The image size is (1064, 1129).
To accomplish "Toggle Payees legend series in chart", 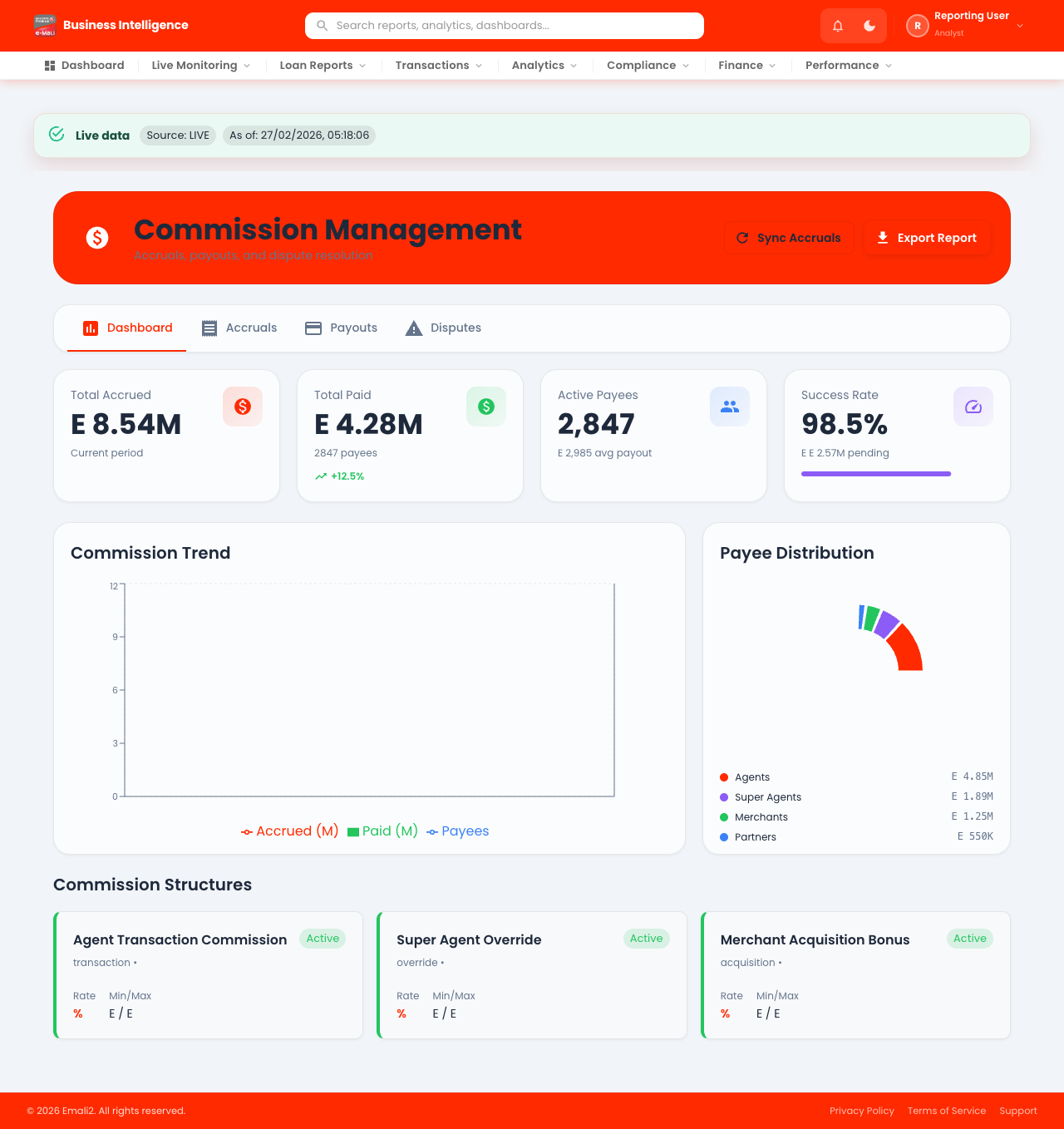I will [x=458, y=831].
